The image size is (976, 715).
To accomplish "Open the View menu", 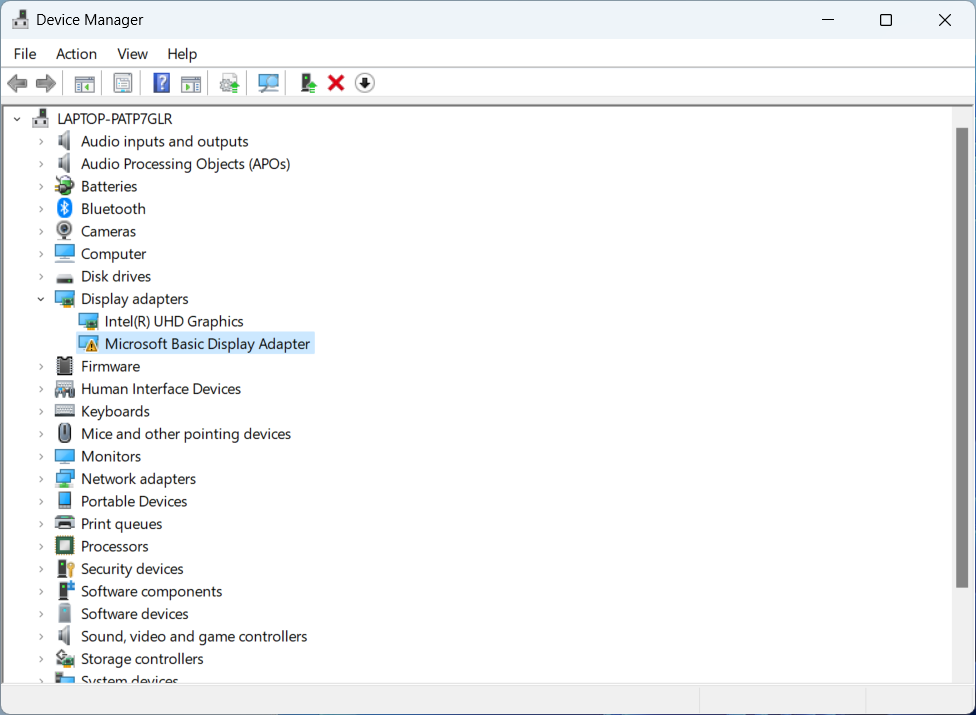I will coord(132,54).
